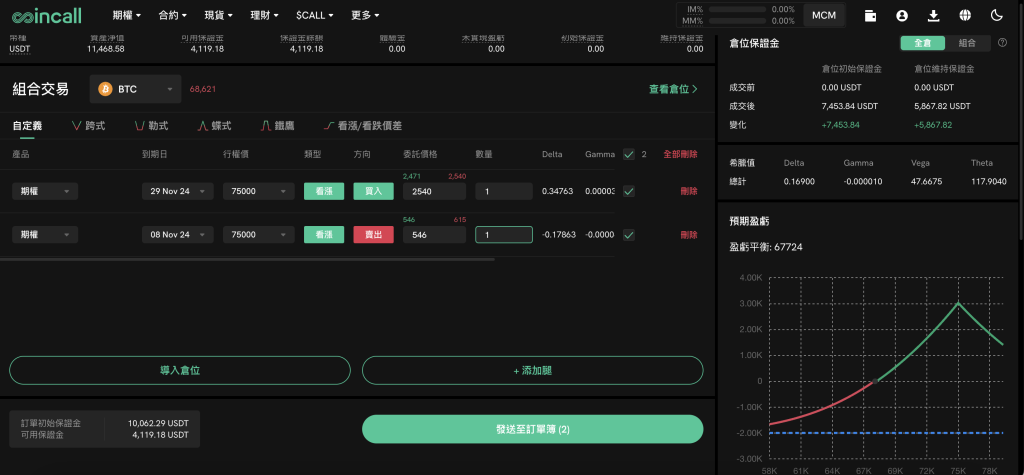The image size is (1024, 475).
Task: Click the 2540 order price input field
Action: pos(434,191)
